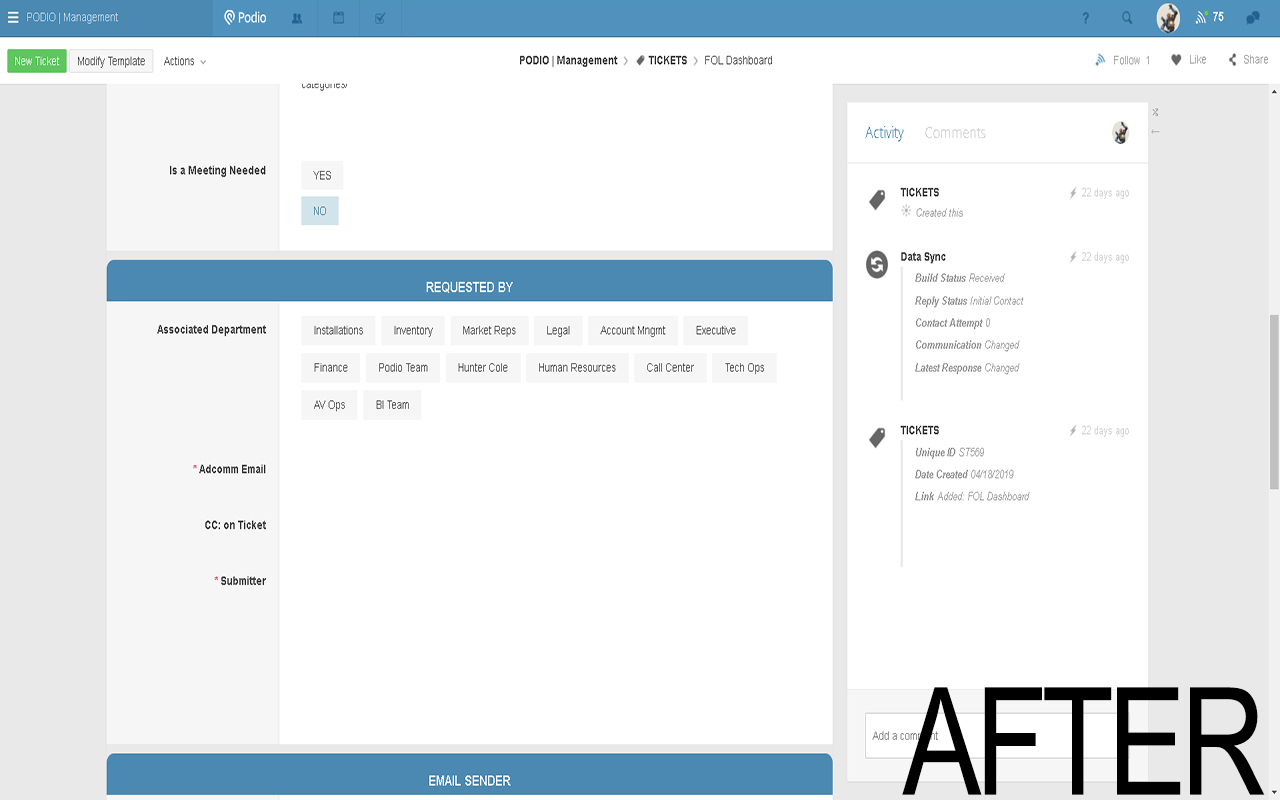The width and height of the screenshot is (1280, 800).
Task: Select the Installations department
Action: pyautogui.click(x=338, y=331)
